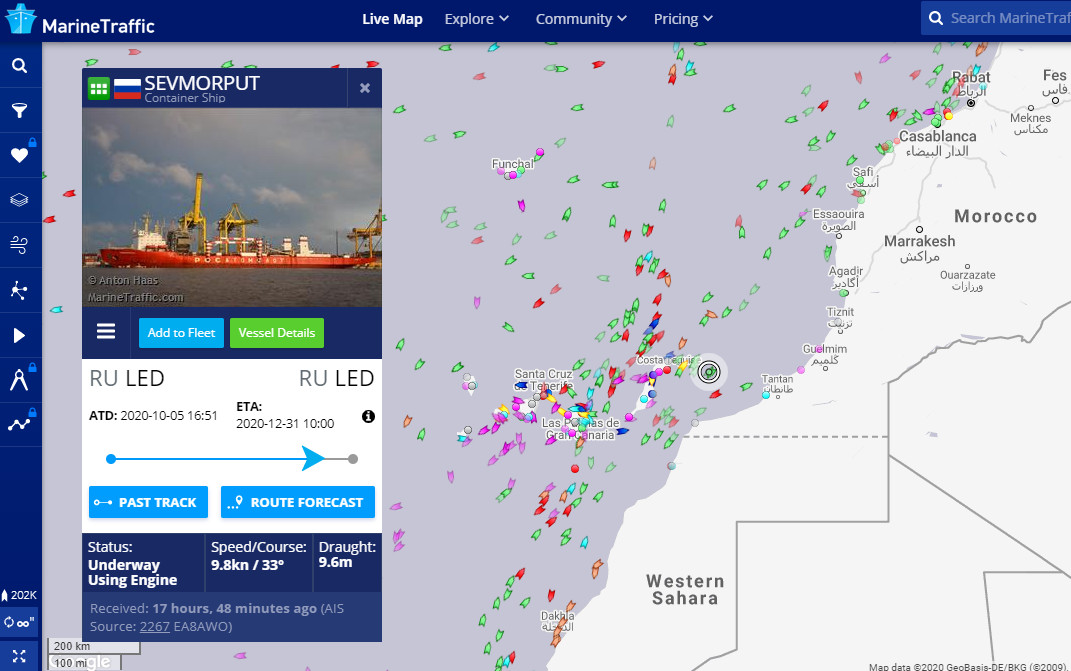
Task: Click Add to Fleet button
Action: (x=181, y=333)
